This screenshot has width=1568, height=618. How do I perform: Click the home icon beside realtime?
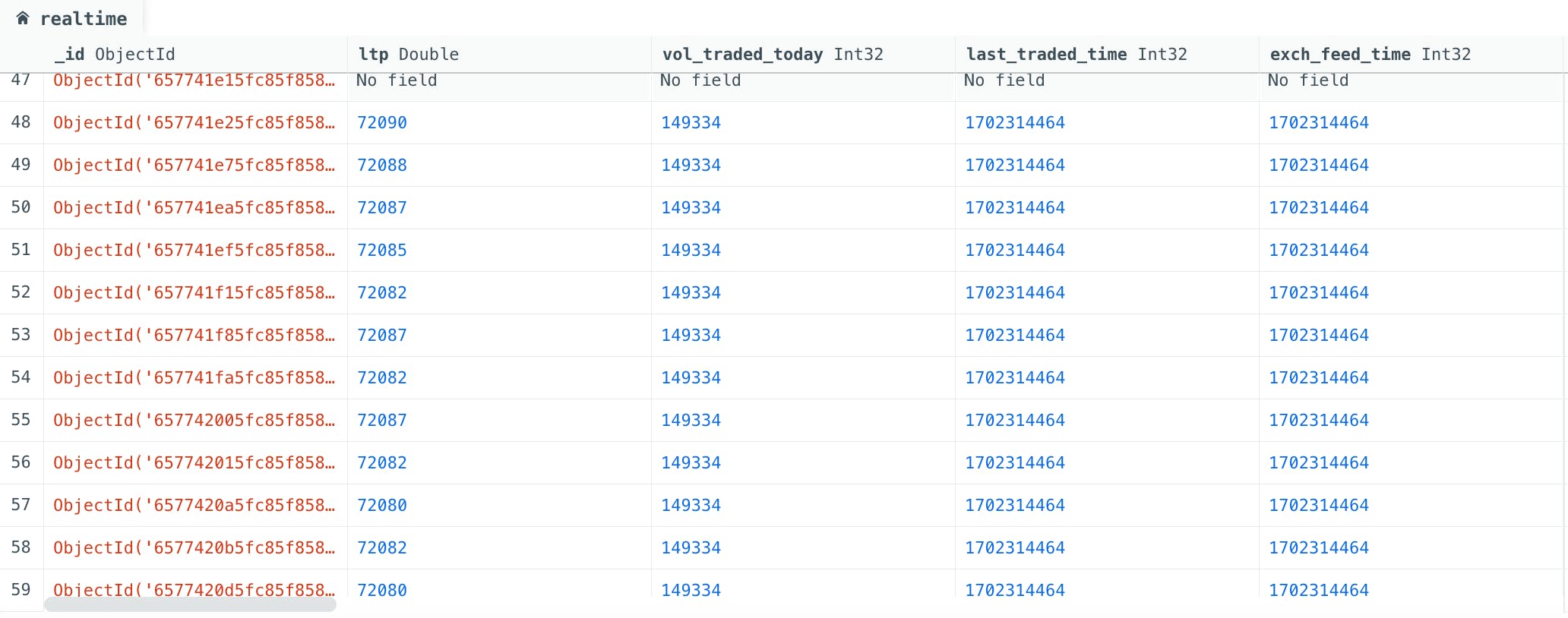pos(23,18)
